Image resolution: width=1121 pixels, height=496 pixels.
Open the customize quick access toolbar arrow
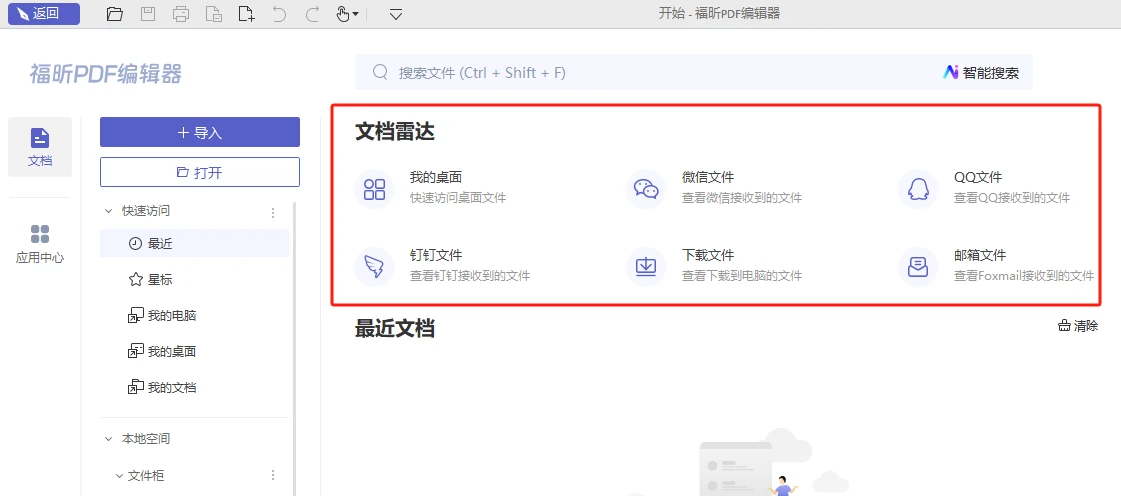coord(395,14)
